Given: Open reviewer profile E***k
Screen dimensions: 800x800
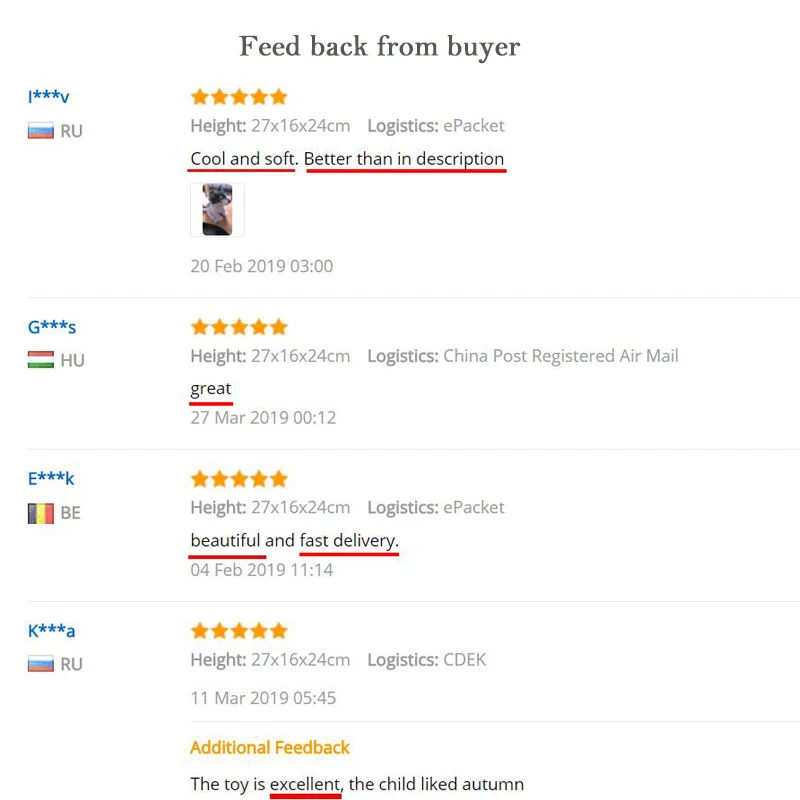Looking at the screenshot, I should 51,479.
